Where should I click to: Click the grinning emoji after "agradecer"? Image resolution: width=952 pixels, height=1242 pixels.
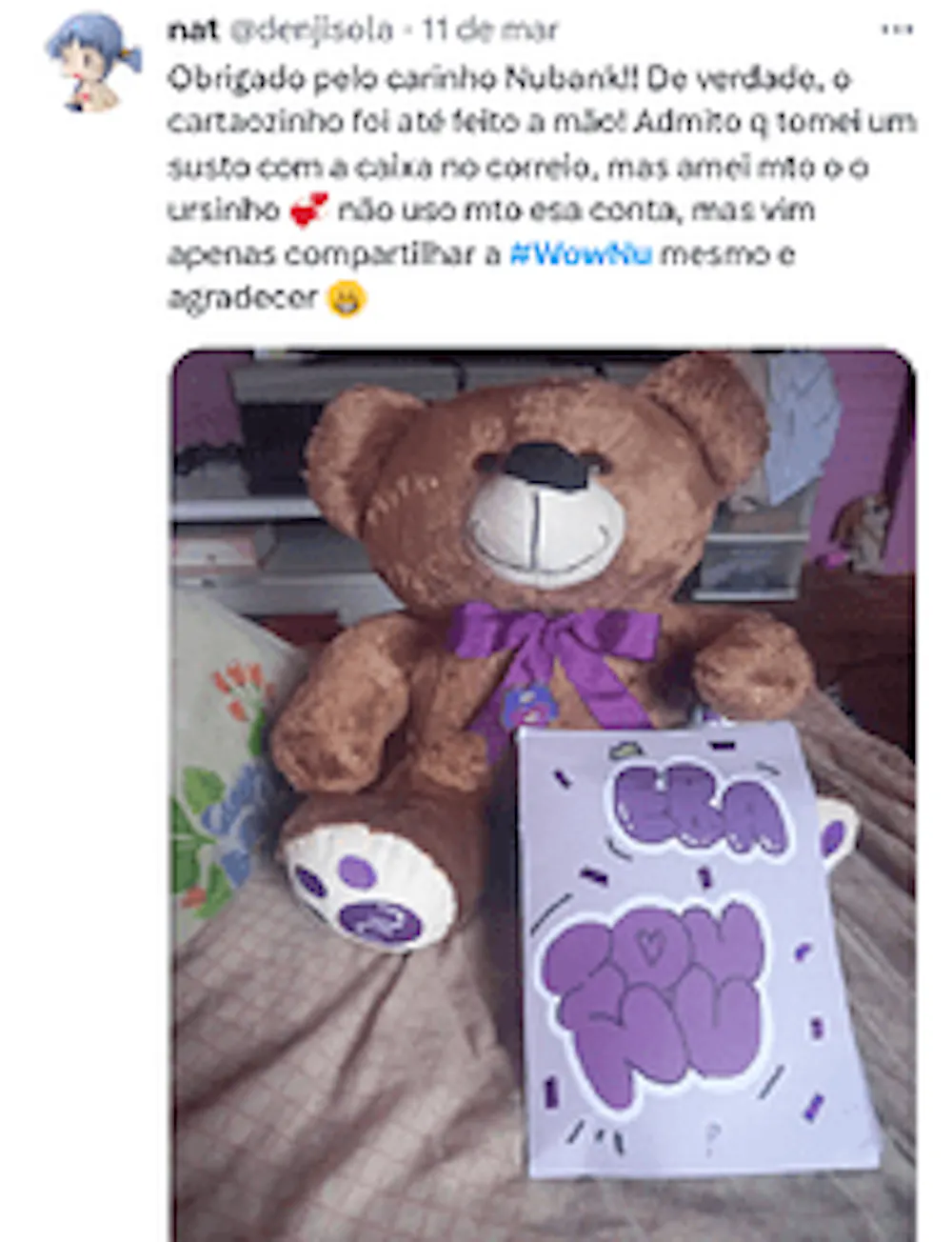[x=347, y=299]
